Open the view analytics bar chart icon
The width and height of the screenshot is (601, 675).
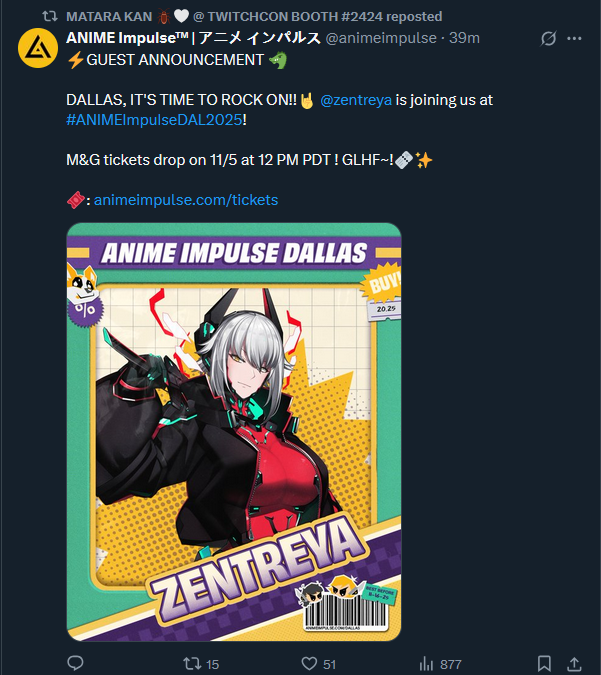tap(426, 664)
